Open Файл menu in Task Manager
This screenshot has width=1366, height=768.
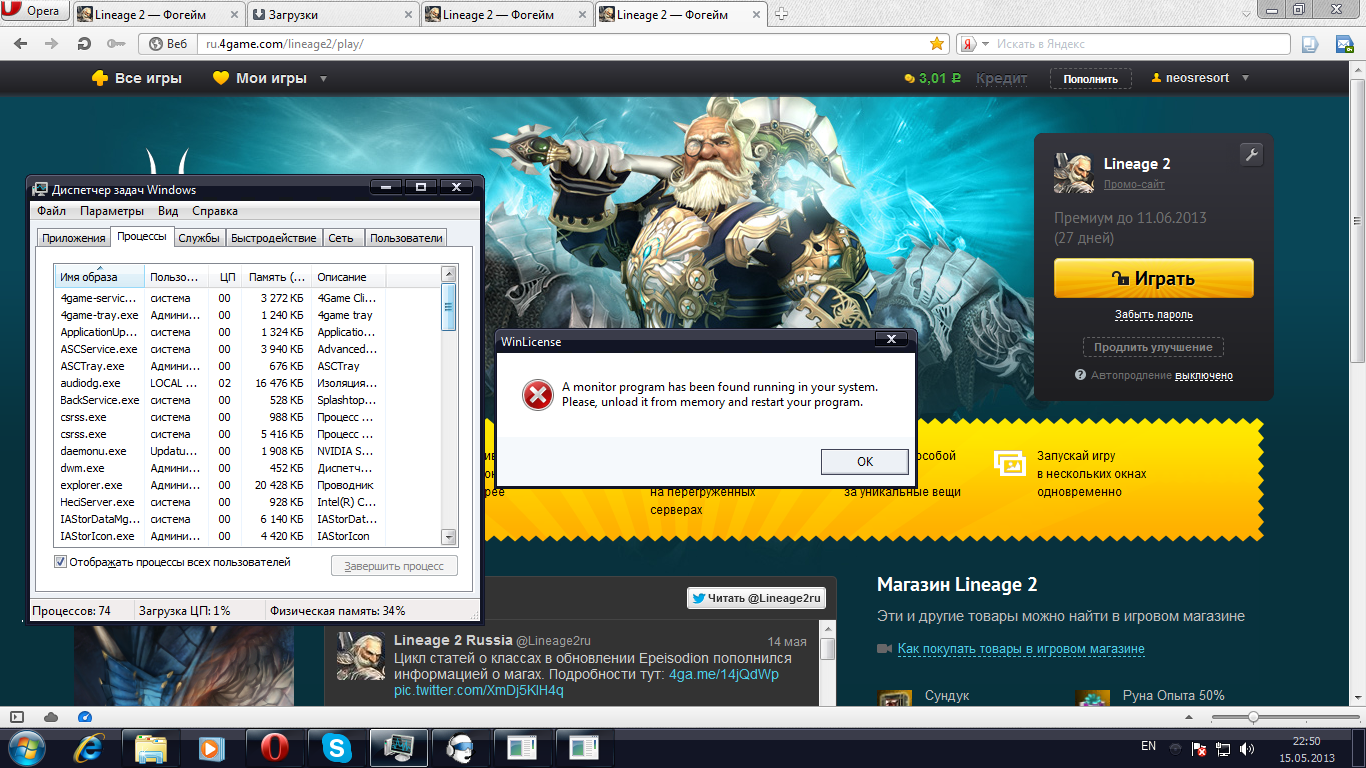click(51, 211)
